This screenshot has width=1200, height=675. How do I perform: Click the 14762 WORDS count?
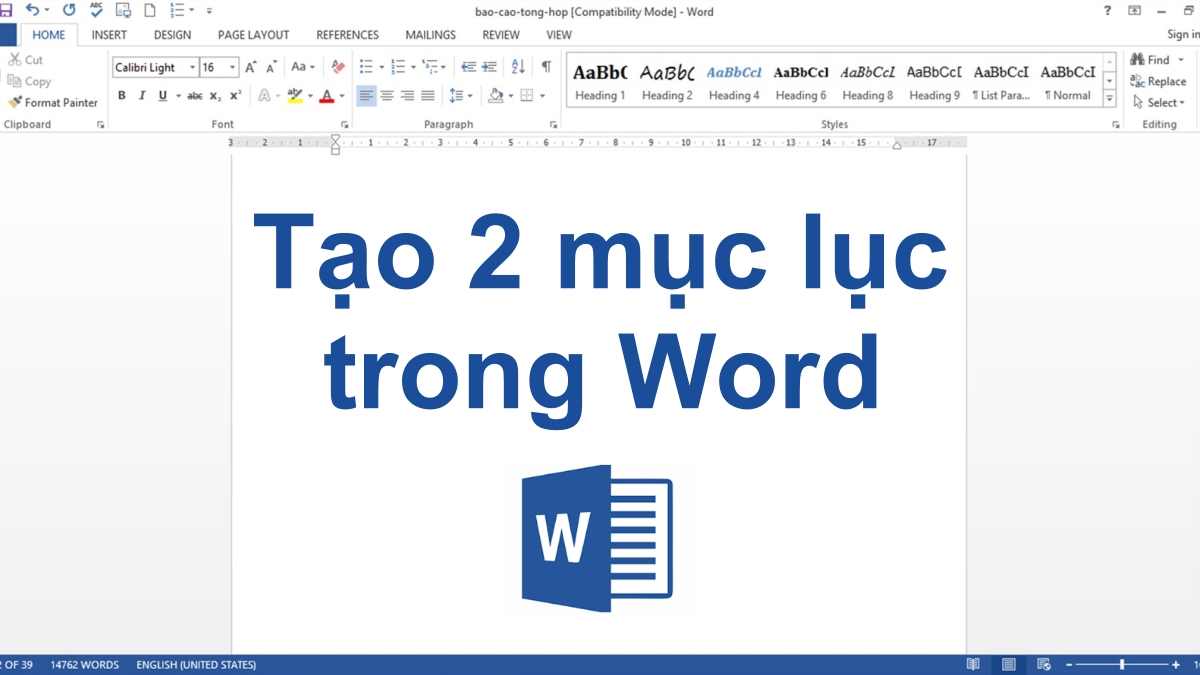coord(85,665)
